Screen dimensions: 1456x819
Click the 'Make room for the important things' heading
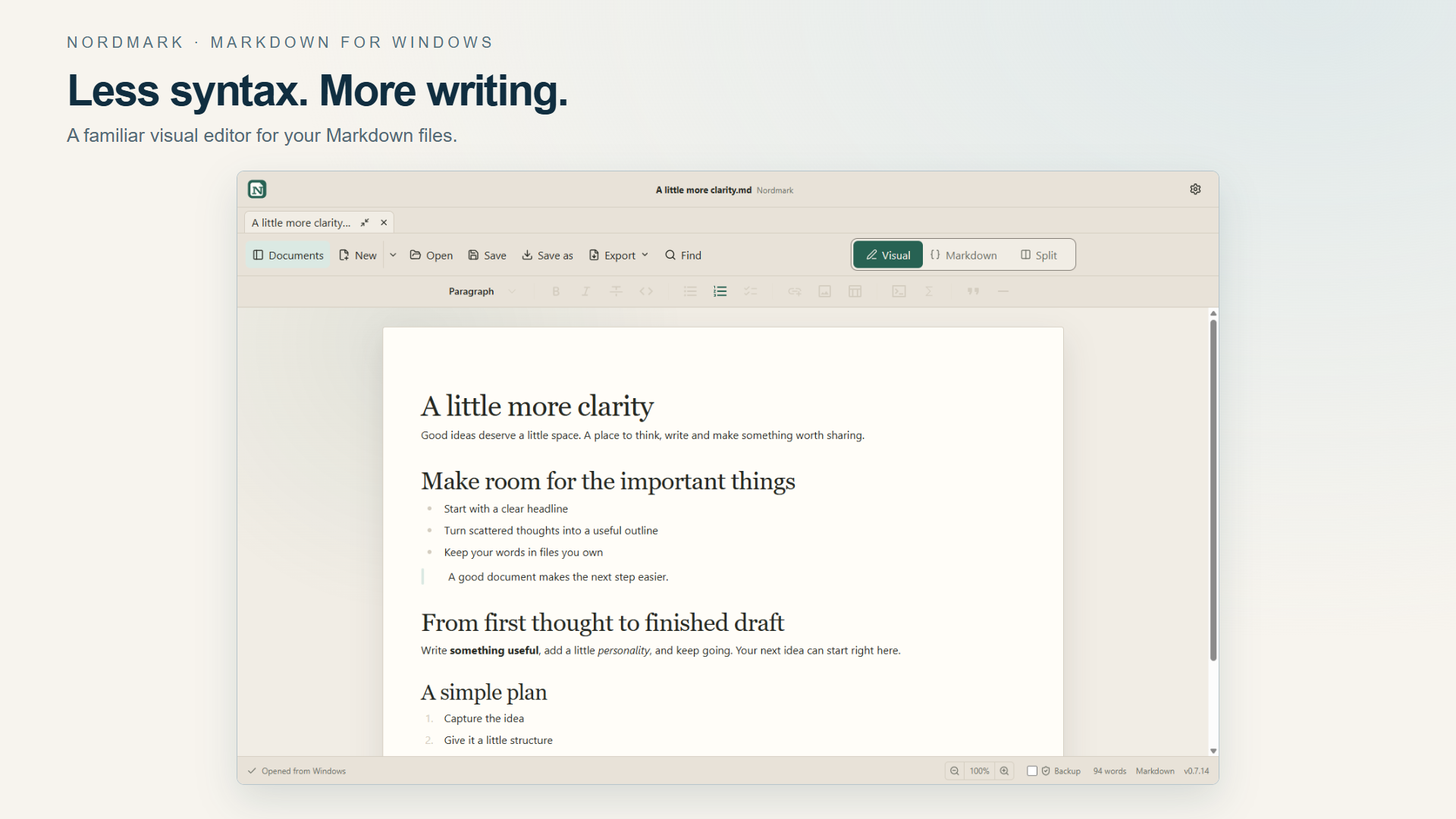point(608,482)
